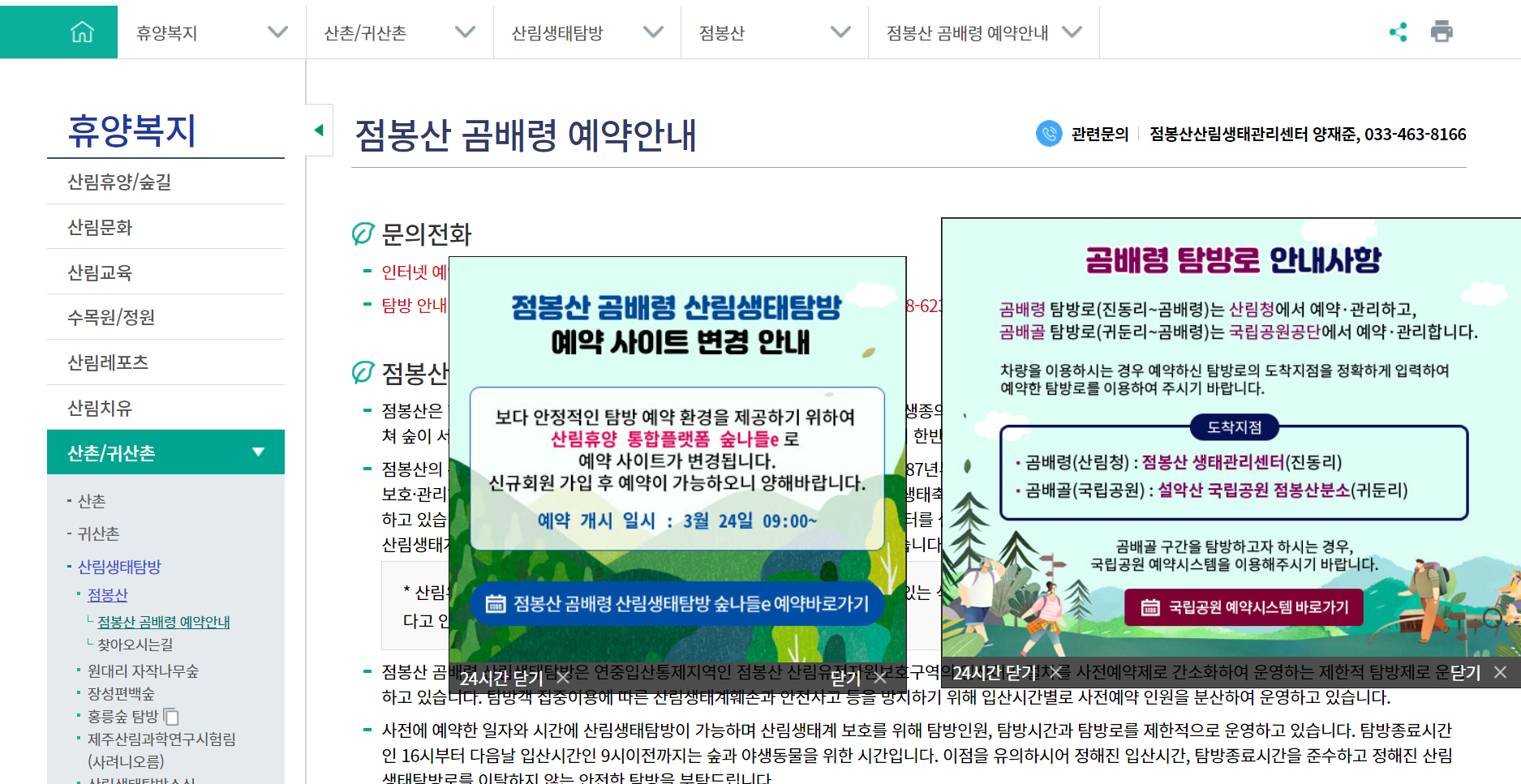Open 홍릉숲 탐방 sidebar link
Viewport: 1521px width, 784px height.
point(122,717)
